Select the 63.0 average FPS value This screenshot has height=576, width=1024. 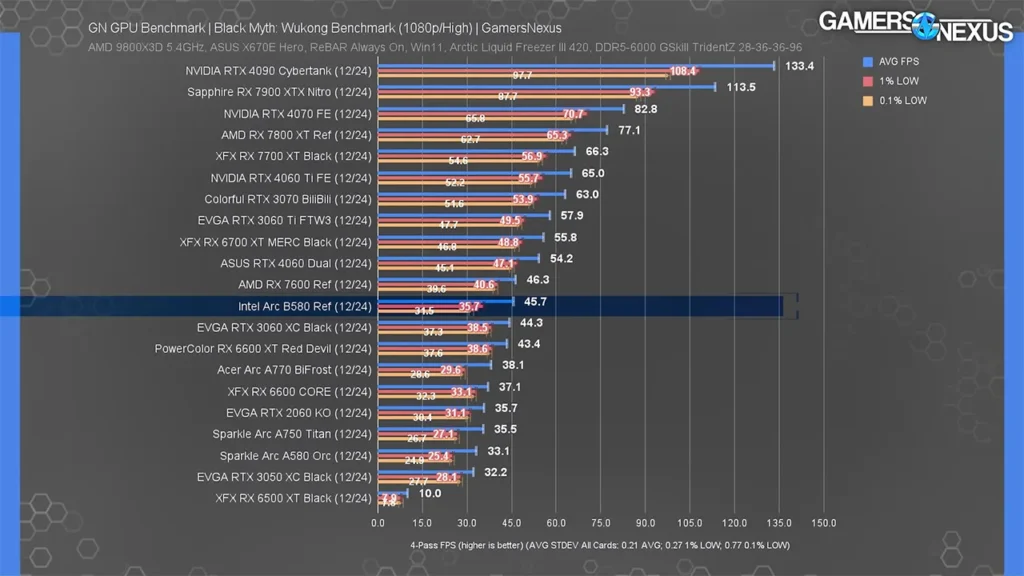coord(587,195)
